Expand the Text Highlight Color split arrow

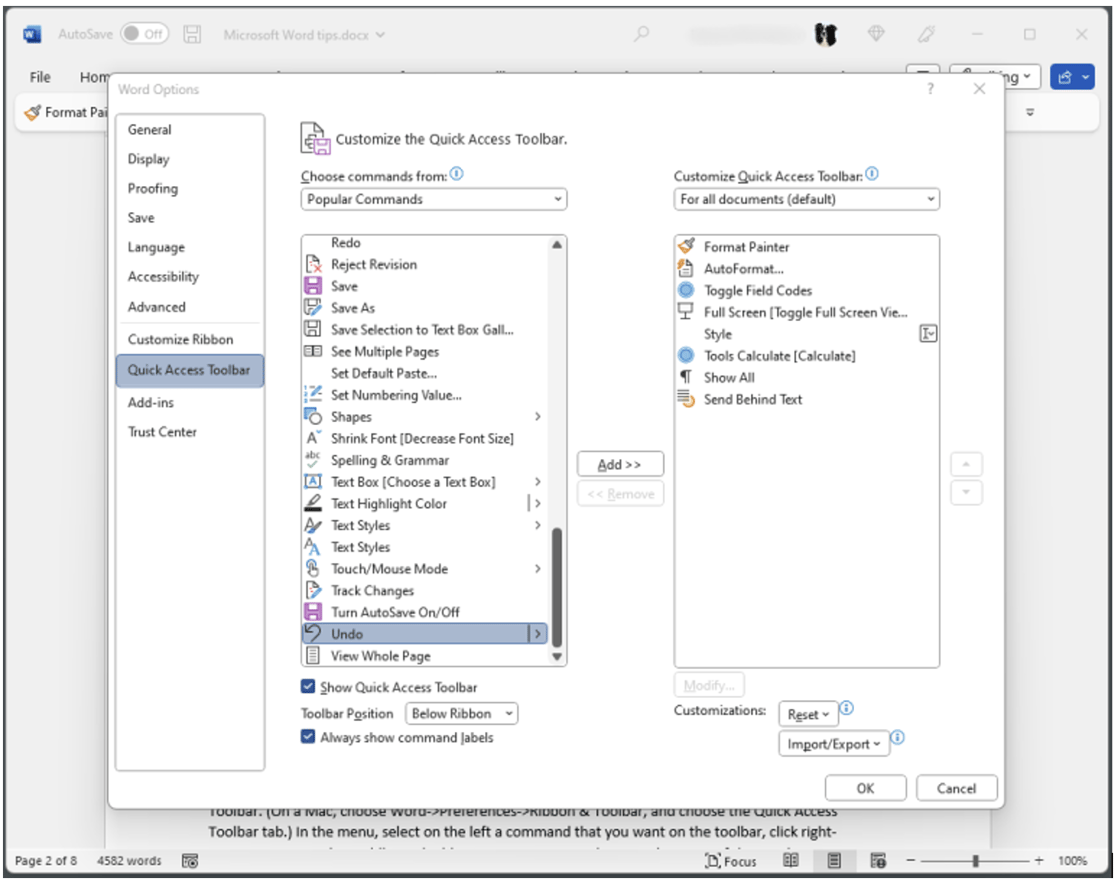[538, 503]
